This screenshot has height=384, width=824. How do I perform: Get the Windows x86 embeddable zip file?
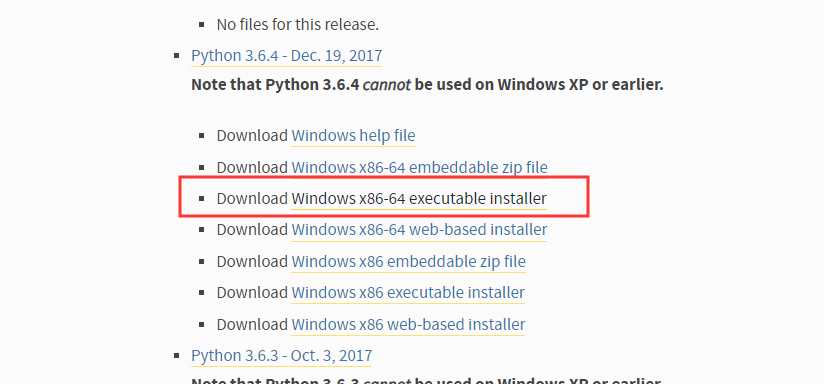[408, 261]
